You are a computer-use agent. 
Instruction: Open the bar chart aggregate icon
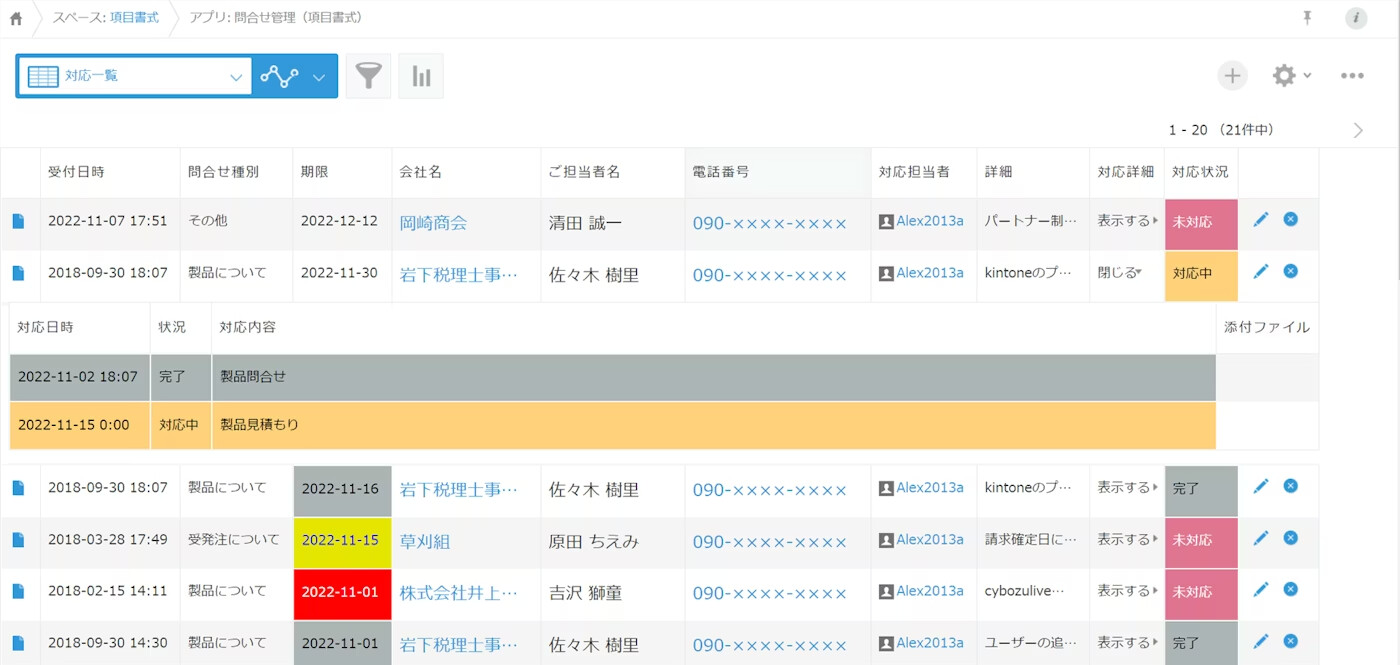(x=421, y=76)
